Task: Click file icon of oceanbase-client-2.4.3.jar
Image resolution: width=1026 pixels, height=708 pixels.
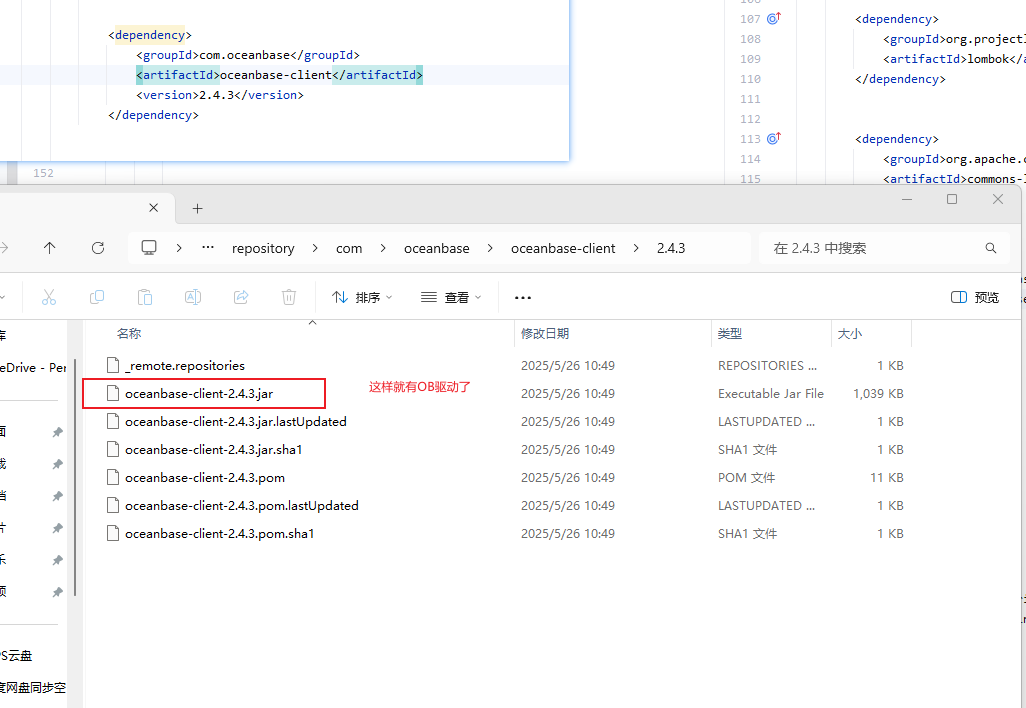Action: [113, 393]
